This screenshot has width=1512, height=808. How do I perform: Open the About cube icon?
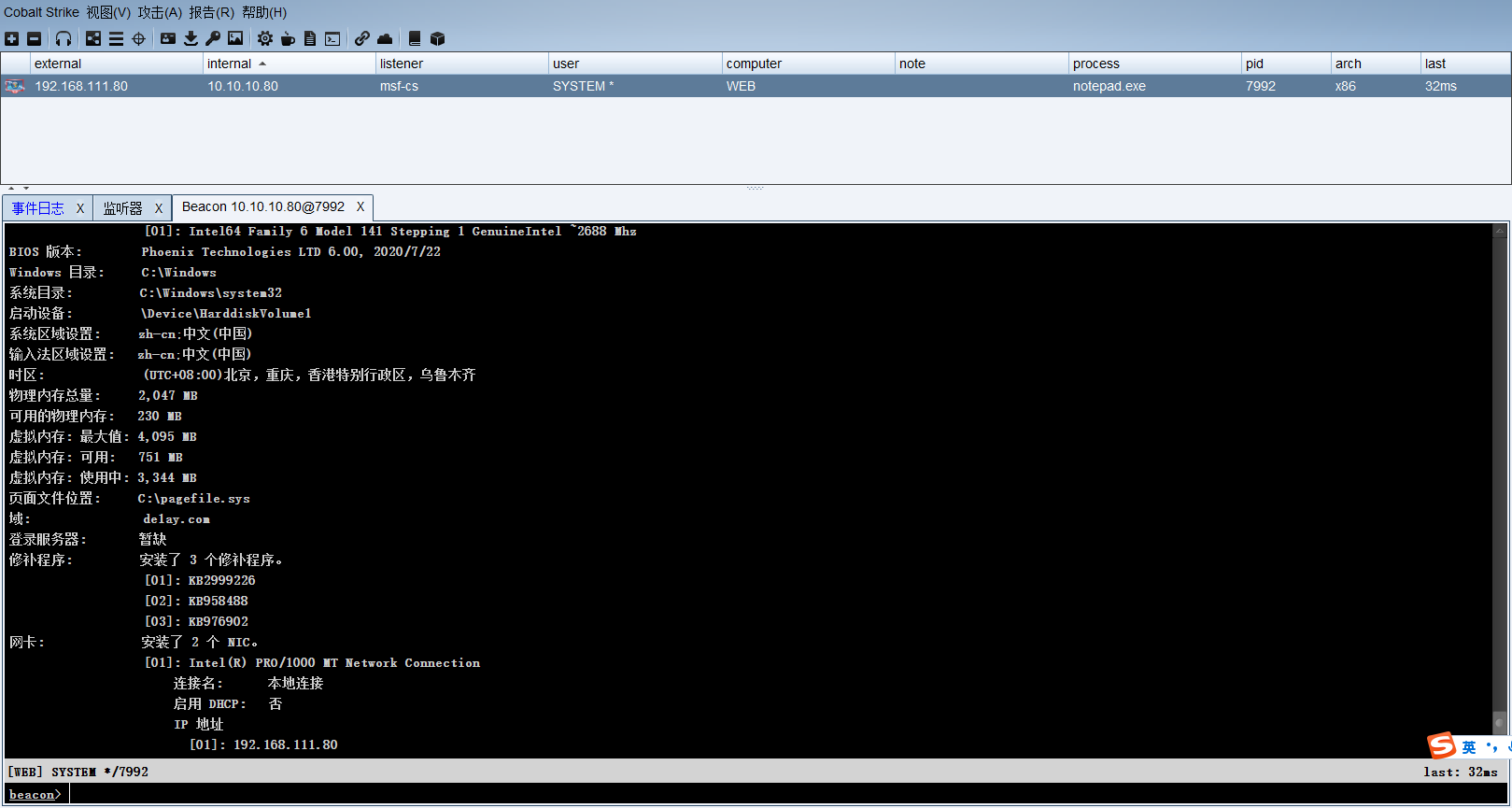(x=437, y=38)
